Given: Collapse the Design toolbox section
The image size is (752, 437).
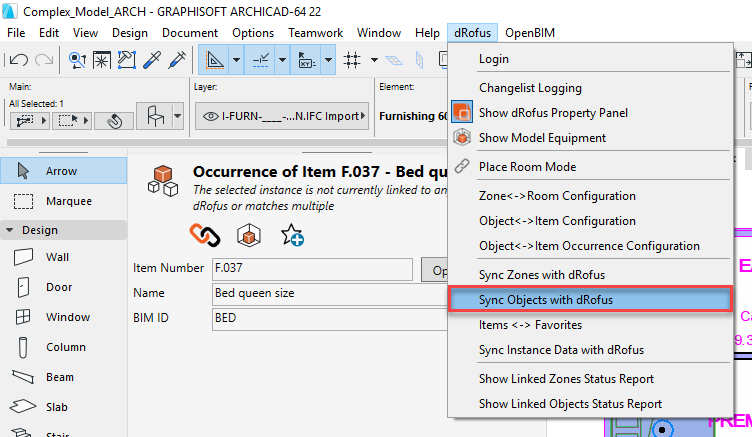Looking at the screenshot, I should (10, 229).
